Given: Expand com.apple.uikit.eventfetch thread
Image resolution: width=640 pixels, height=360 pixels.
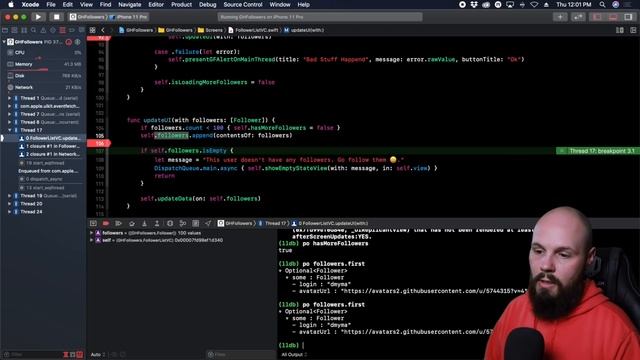Looking at the screenshot, I should (9, 106).
